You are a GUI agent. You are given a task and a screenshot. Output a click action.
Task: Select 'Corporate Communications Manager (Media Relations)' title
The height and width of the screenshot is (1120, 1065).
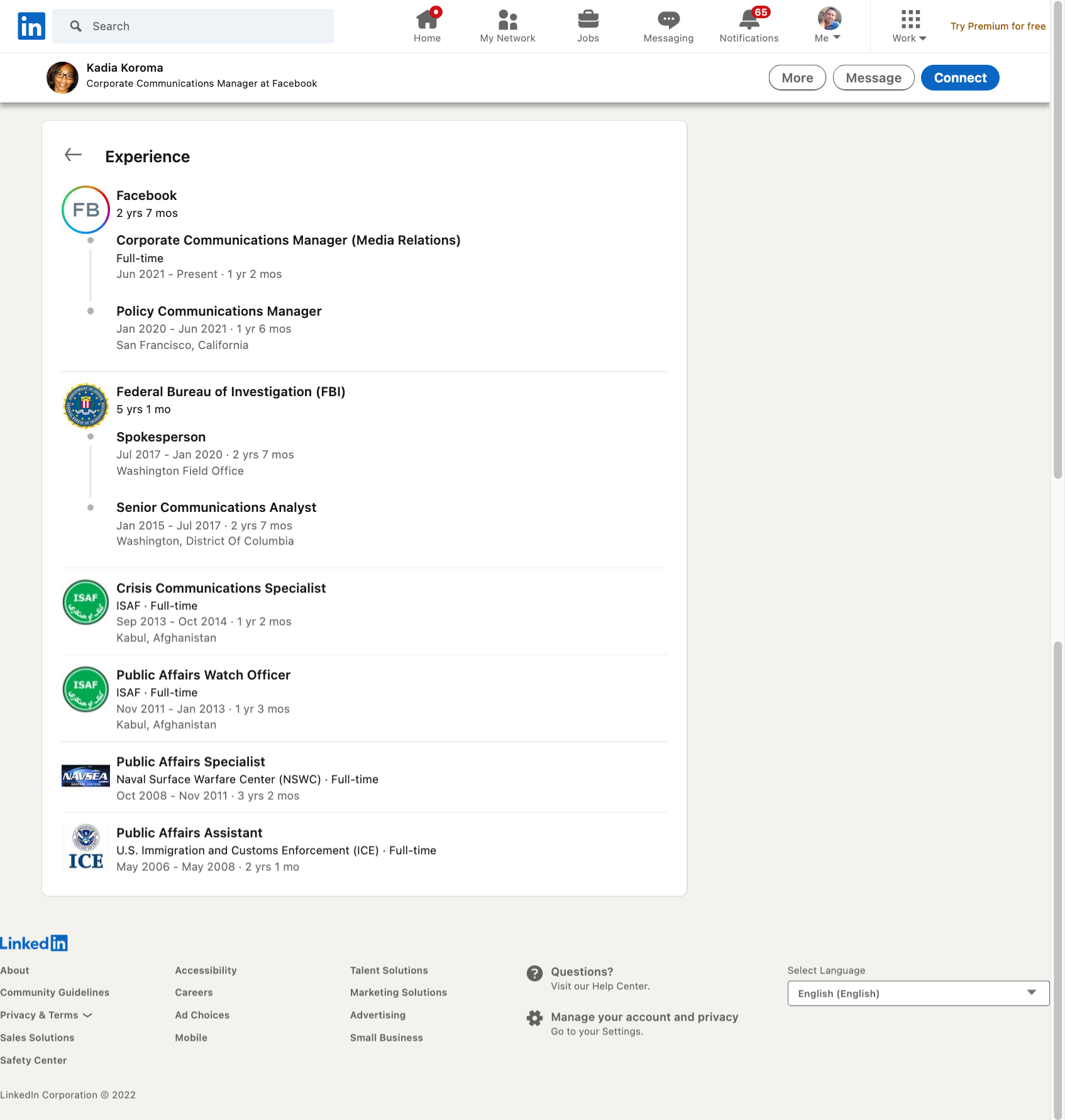tap(289, 240)
